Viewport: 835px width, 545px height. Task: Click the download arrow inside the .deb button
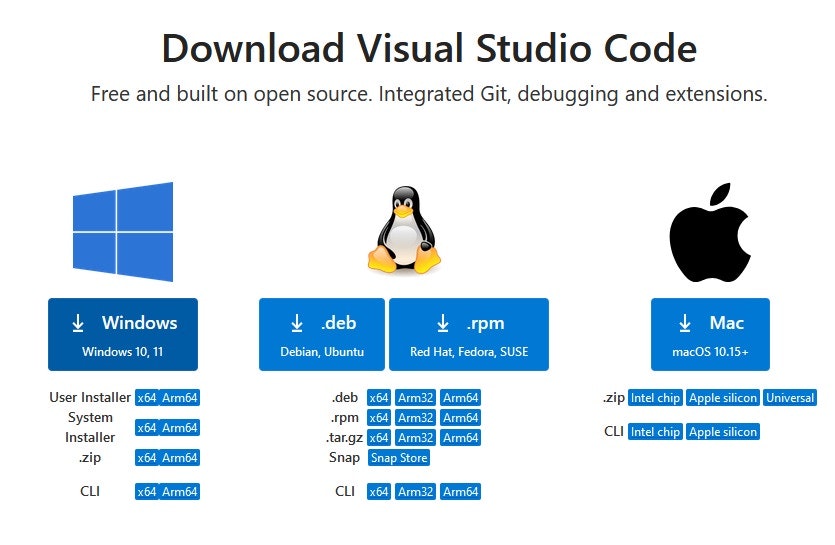(297, 323)
